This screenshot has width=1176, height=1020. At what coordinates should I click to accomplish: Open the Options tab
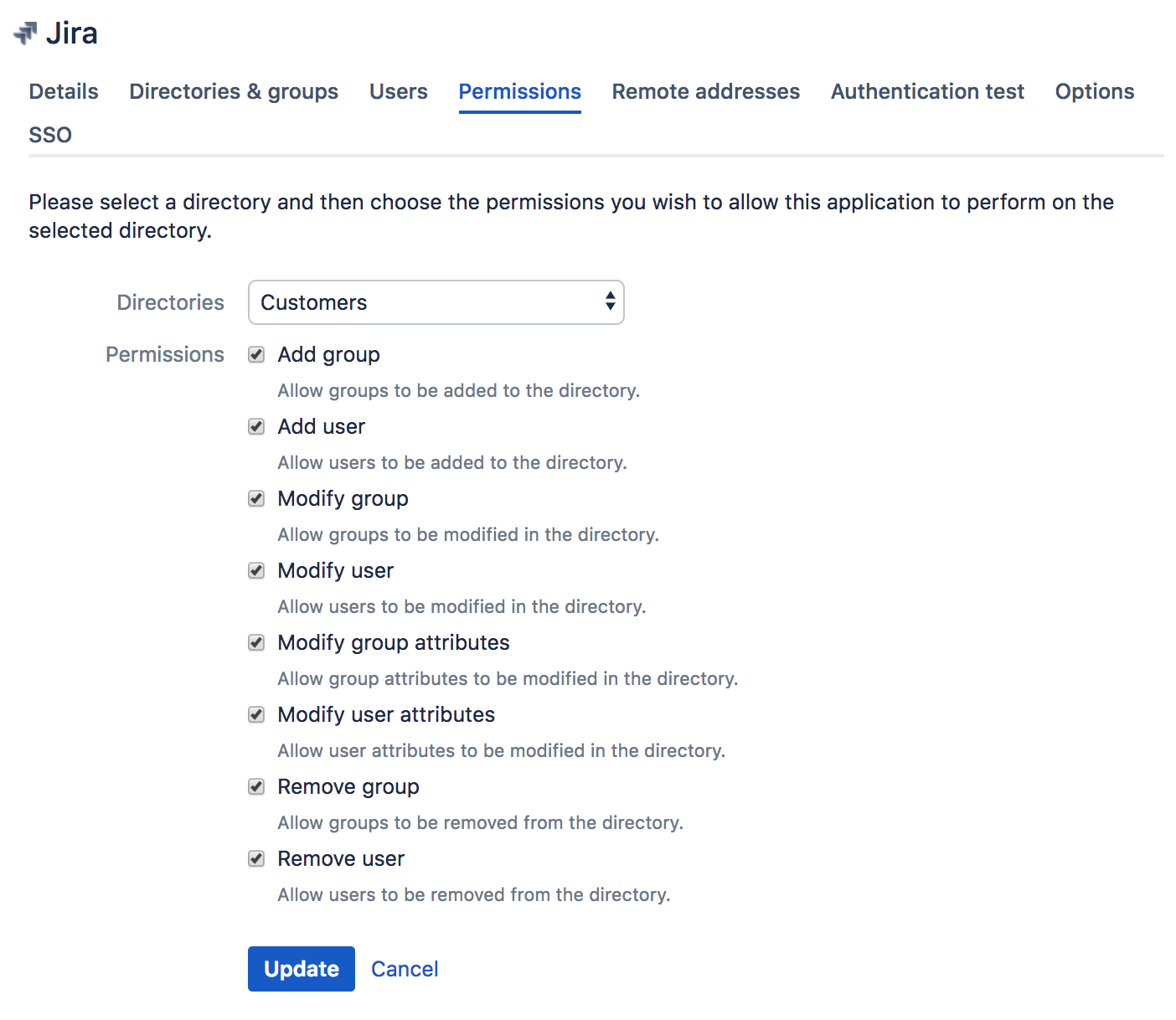tap(1094, 91)
